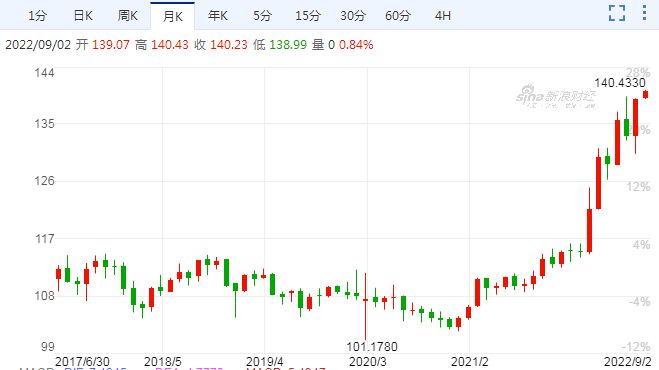Click the 135 price axis label
This screenshot has height=370, width=659.
coord(45,124)
